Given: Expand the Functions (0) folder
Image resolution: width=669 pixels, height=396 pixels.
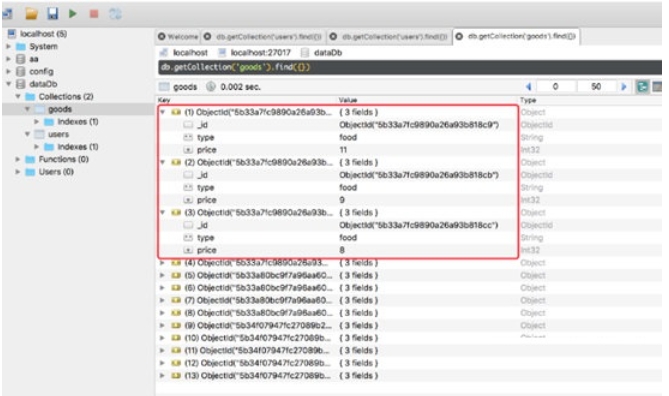Looking at the screenshot, I should tap(17, 159).
